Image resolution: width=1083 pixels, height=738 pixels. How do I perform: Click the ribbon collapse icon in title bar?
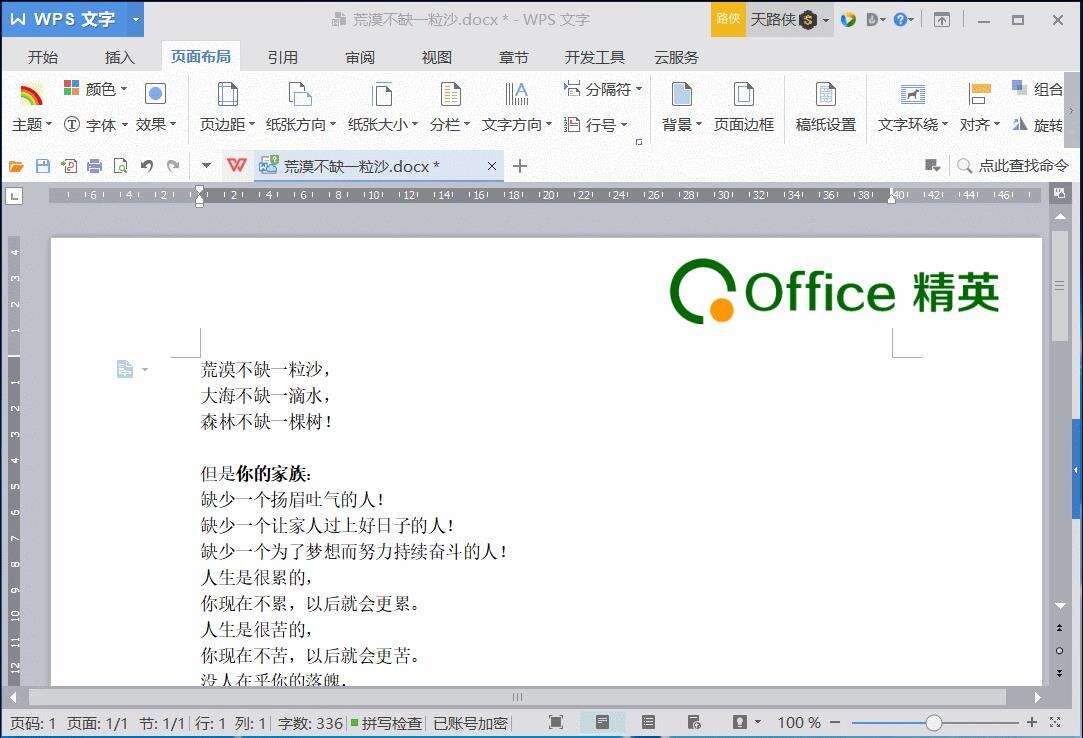pyautogui.click(x=941, y=20)
